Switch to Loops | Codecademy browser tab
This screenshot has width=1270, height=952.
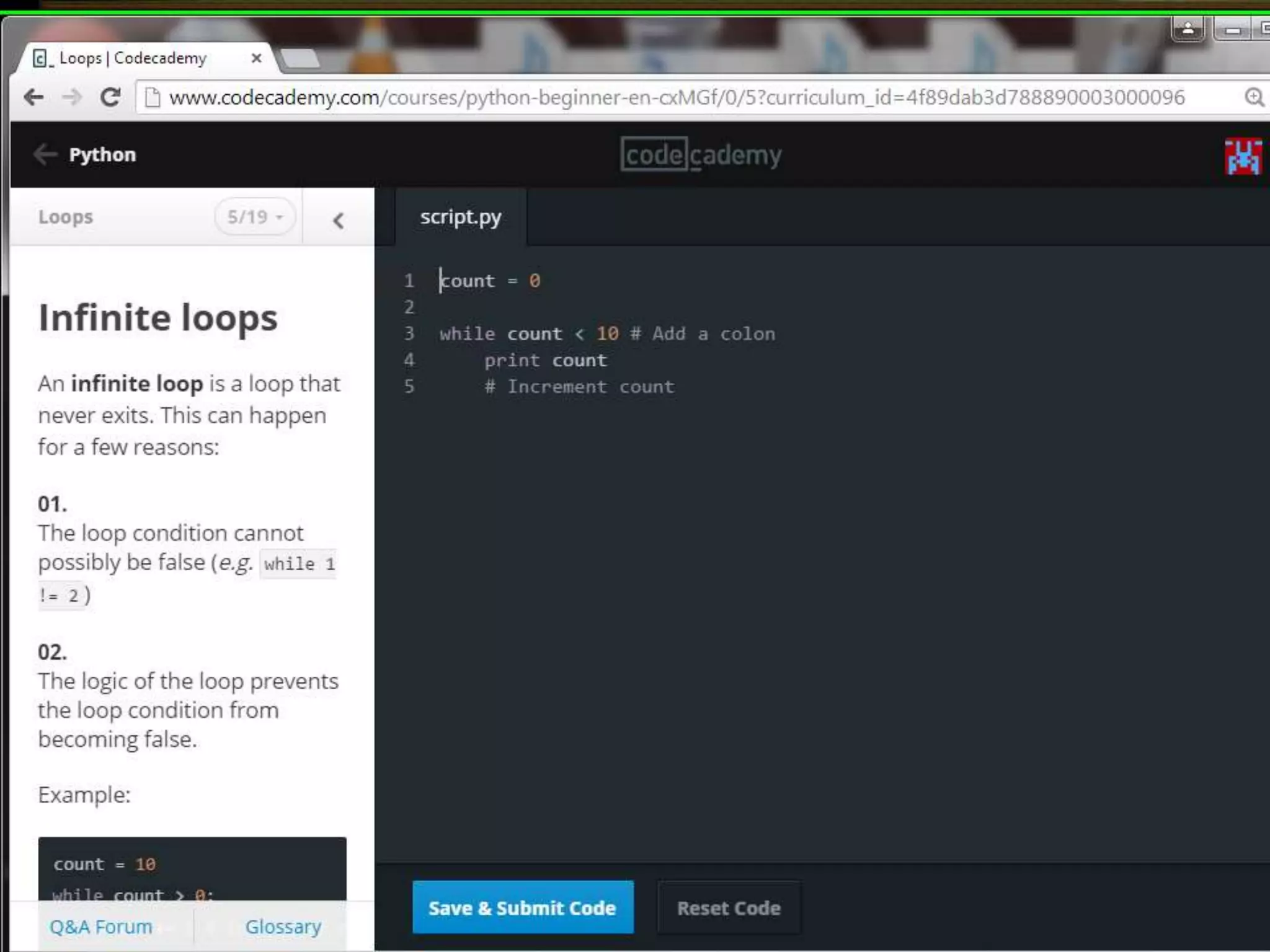133,58
